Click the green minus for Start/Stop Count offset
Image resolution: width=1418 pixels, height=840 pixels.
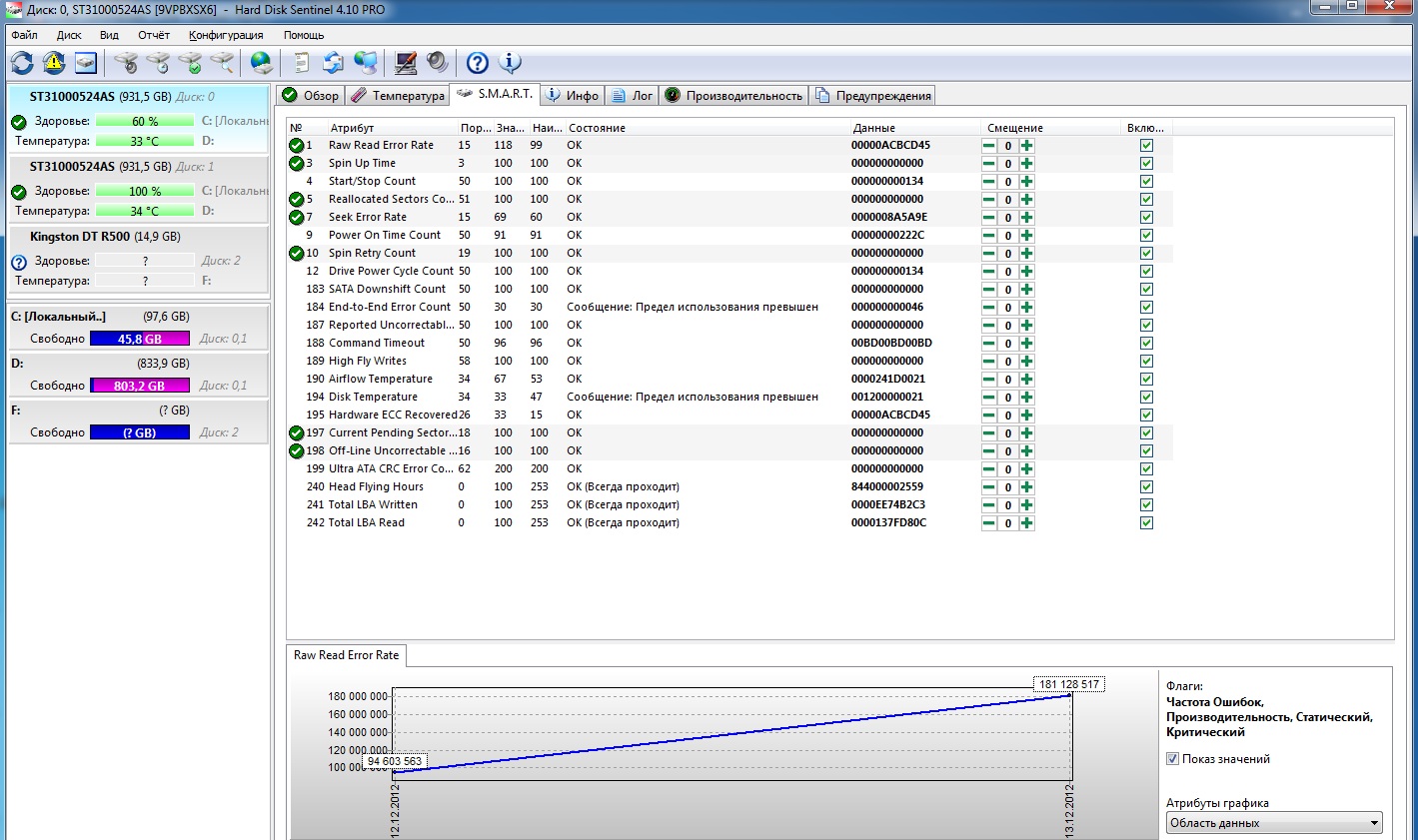coord(988,182)
